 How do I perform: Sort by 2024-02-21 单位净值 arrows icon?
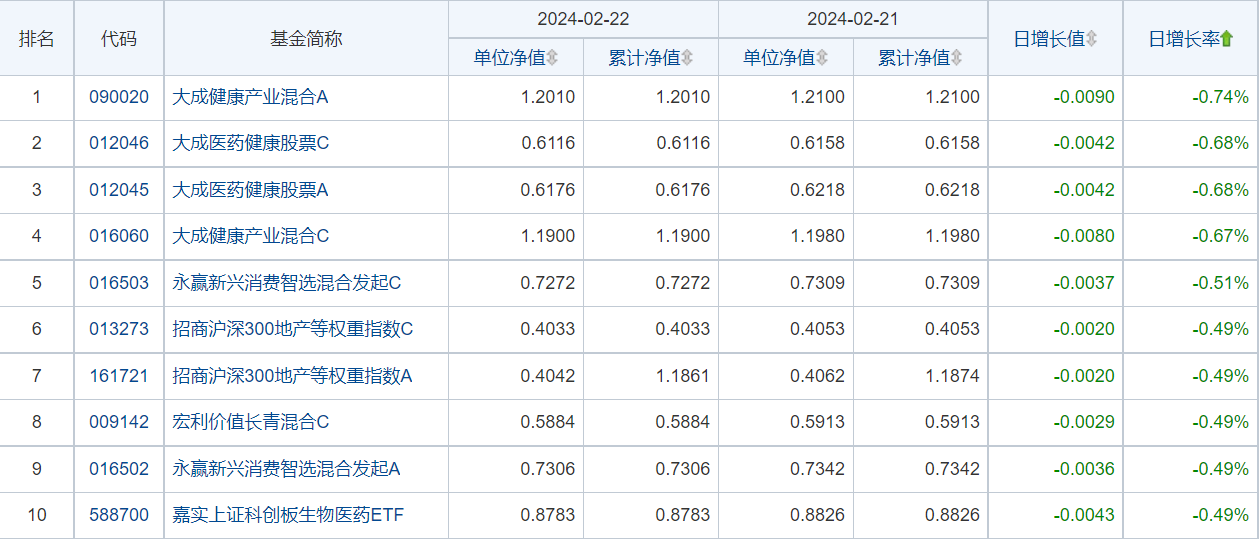(x=822, y=58)
